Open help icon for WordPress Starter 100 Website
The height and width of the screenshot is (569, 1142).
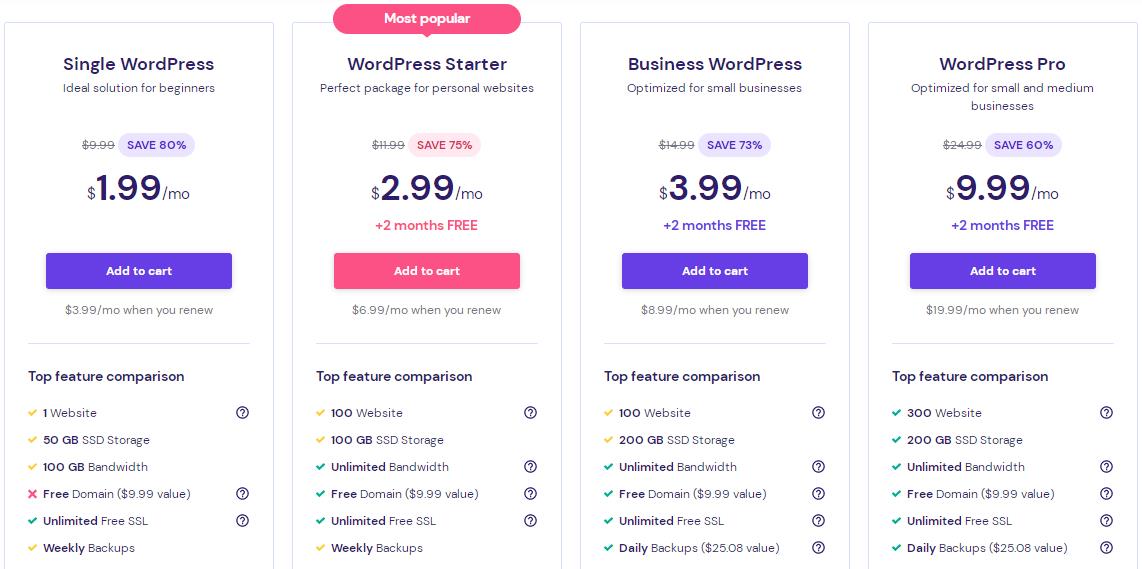pyautogui.click(x=530, y=413)
